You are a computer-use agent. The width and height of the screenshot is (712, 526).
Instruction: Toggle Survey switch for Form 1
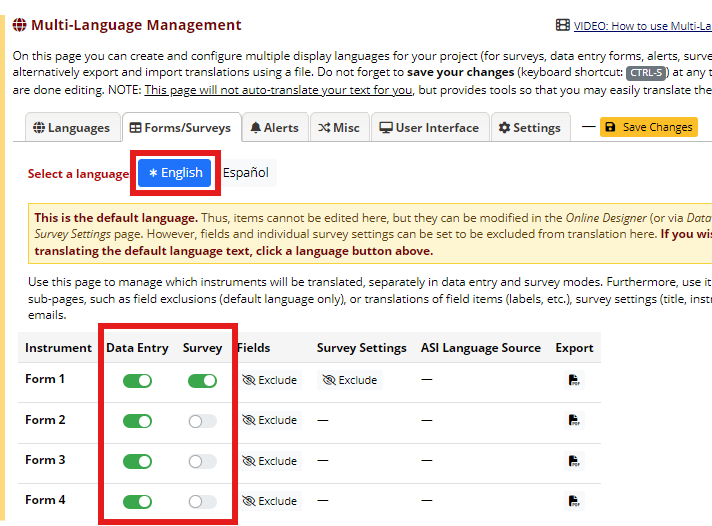pyautogui.click(x=203, y=381)
